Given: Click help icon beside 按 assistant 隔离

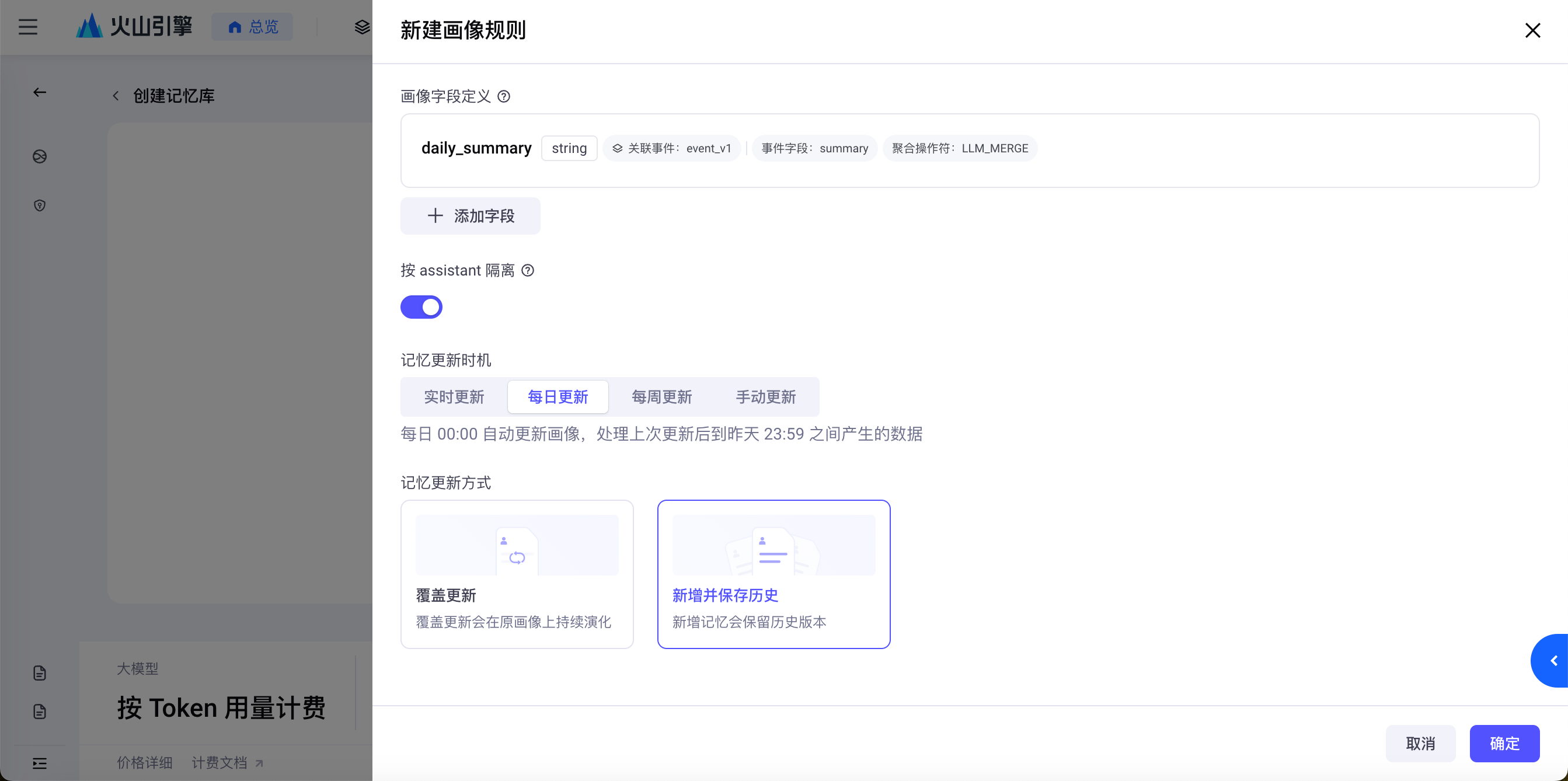Looking at the screenshot, I should (x=528, y=270).
